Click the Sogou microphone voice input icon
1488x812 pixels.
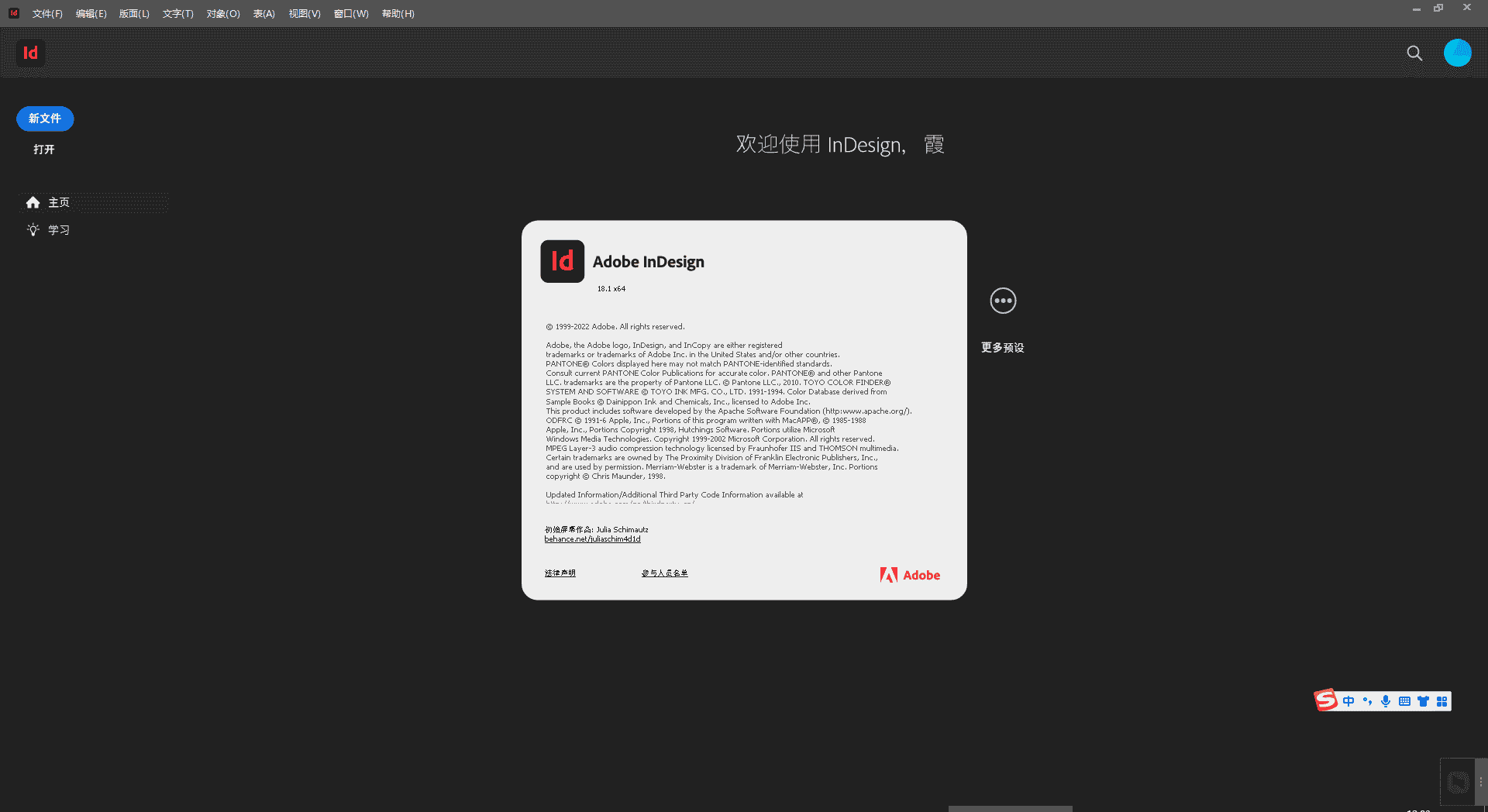pos(1386,701)
